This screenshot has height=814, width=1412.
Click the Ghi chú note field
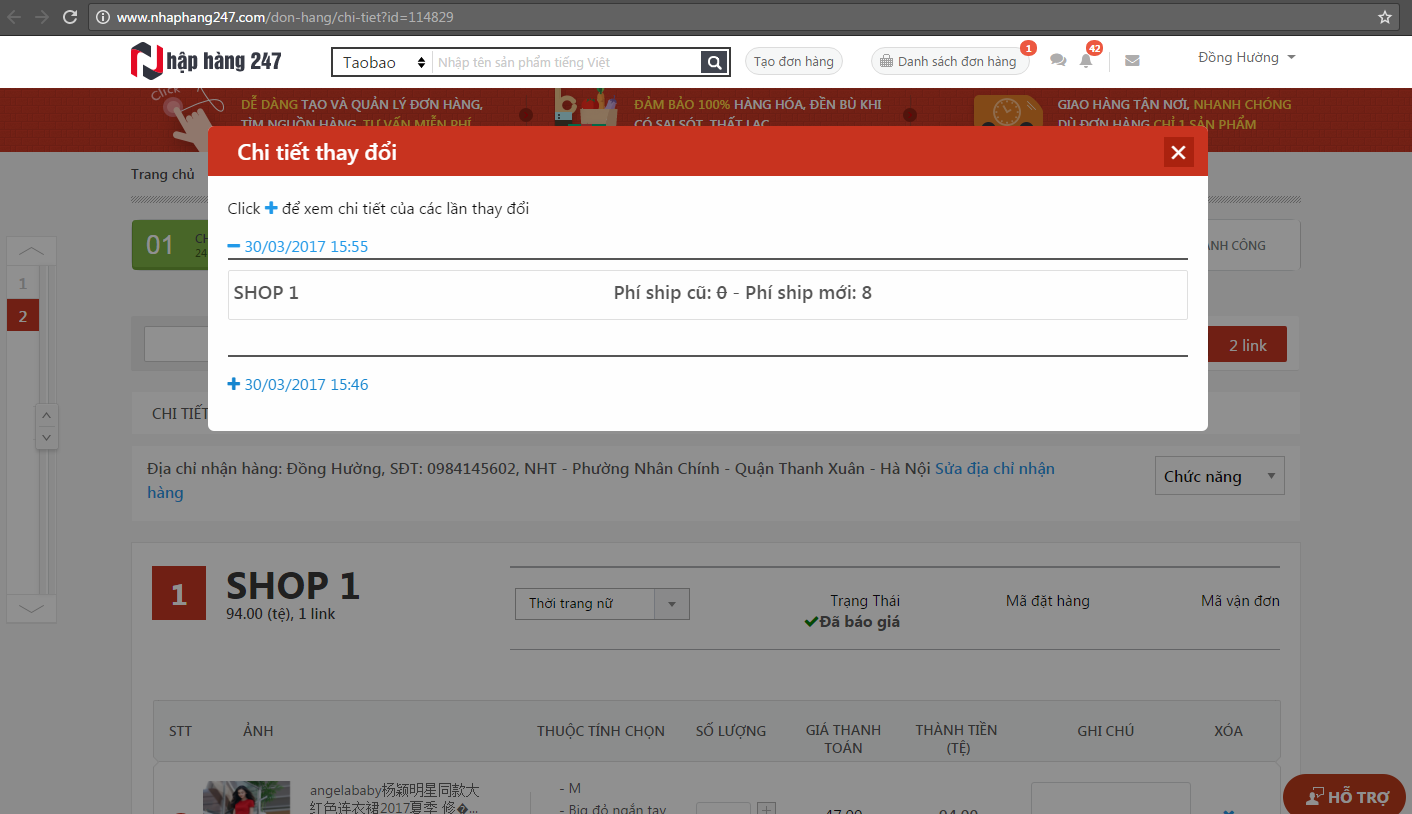click(1110, 798)
